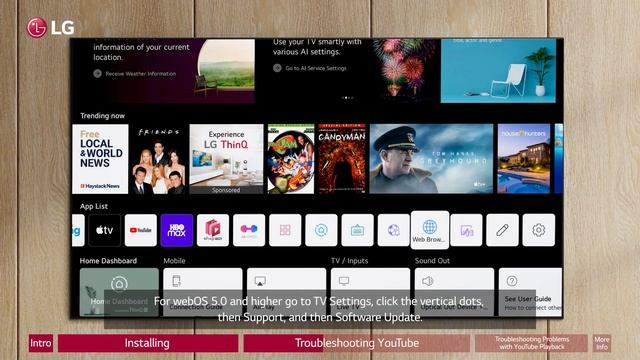
Task: Open the green TV guide app tile
Action: (x=357, y=230)
